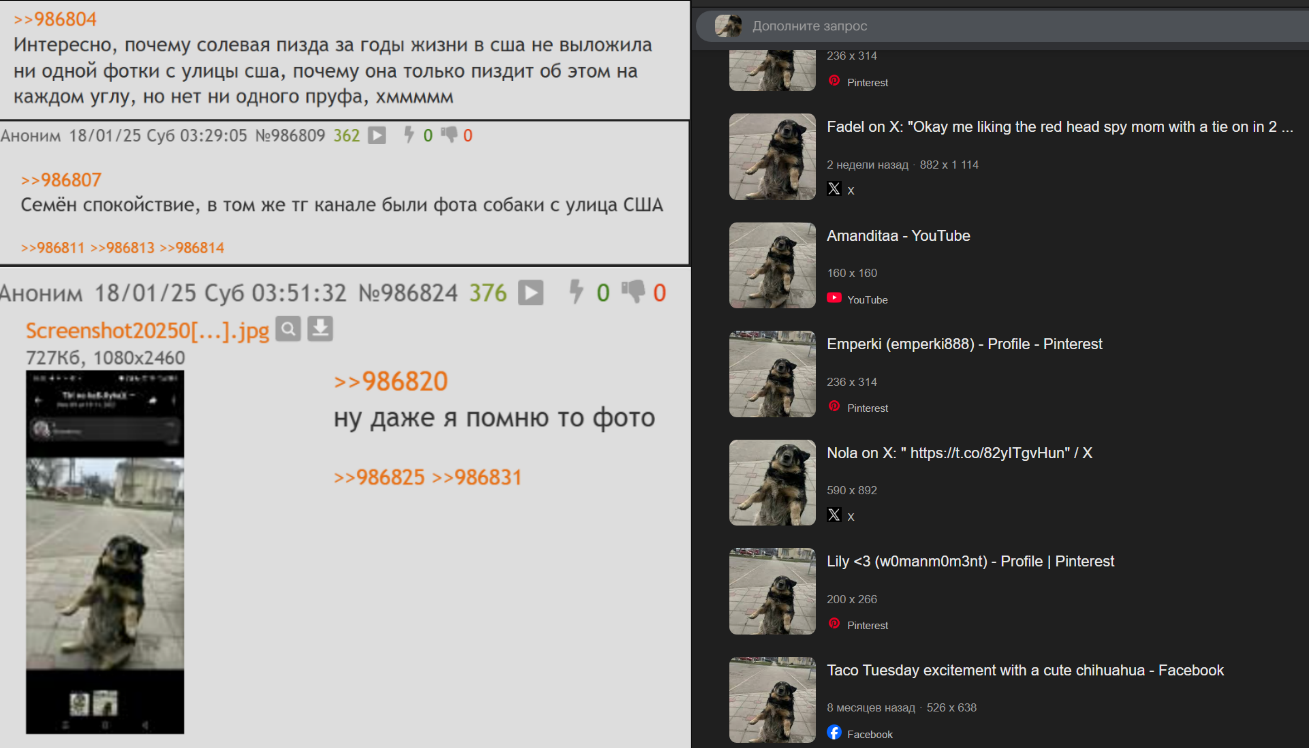Click the Pinterest icon under Lily <3 result
Image resolution: width=1309 pixels, height=748 pixels.
834,624
